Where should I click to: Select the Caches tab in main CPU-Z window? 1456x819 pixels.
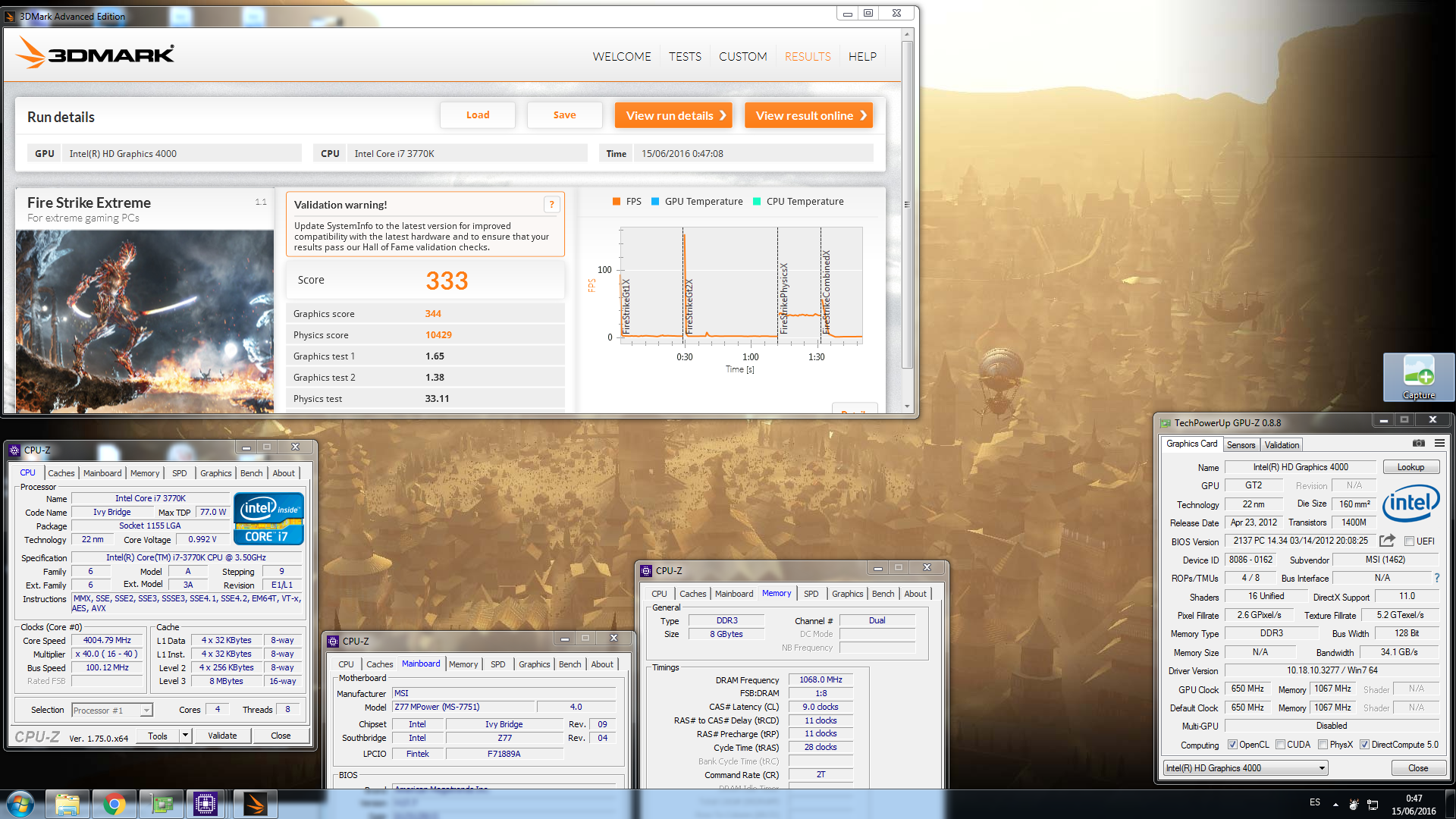coord(61,473)
